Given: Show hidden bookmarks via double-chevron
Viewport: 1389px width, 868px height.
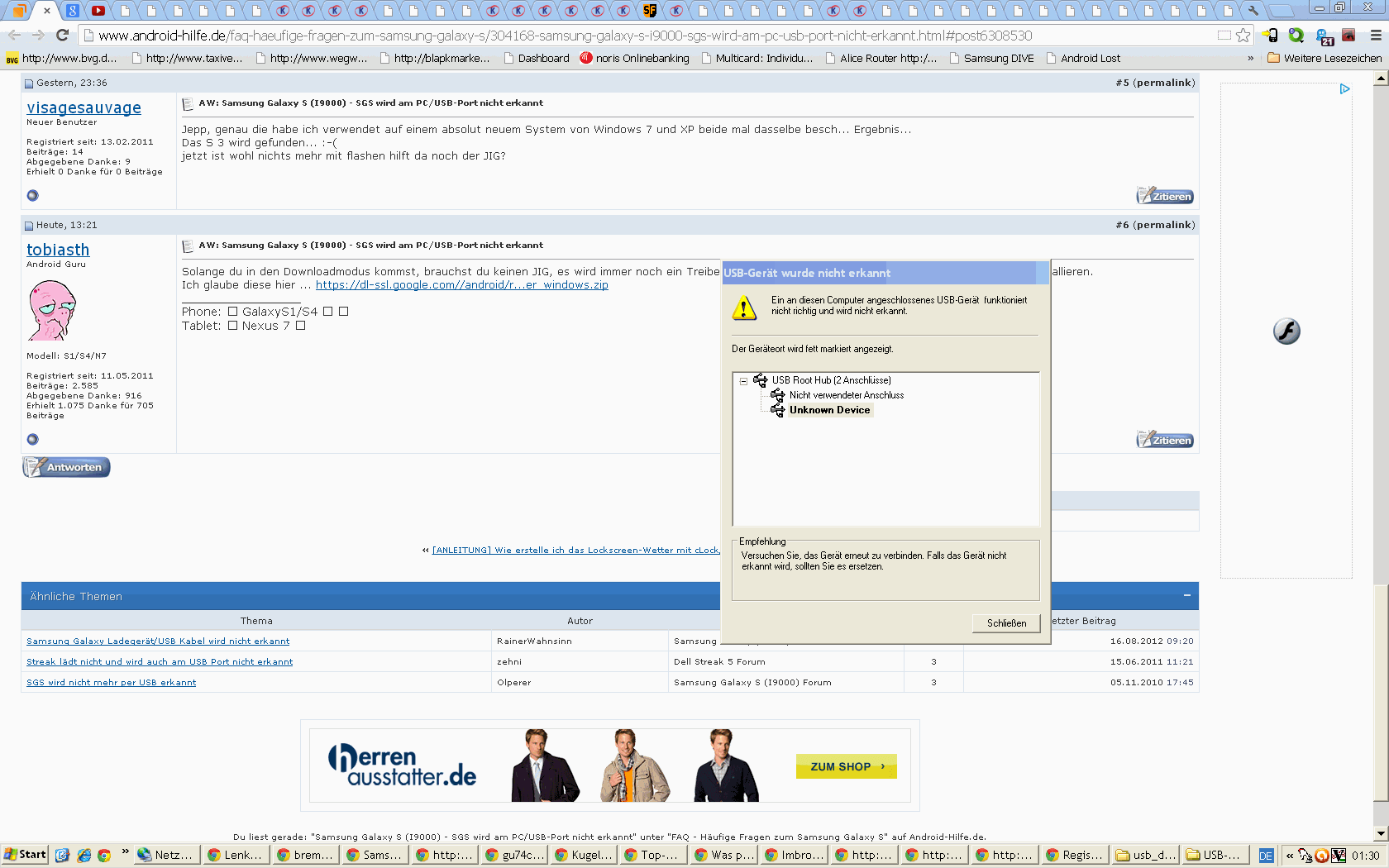Looking at the screenshot, I should click(x=1250, y=58).
